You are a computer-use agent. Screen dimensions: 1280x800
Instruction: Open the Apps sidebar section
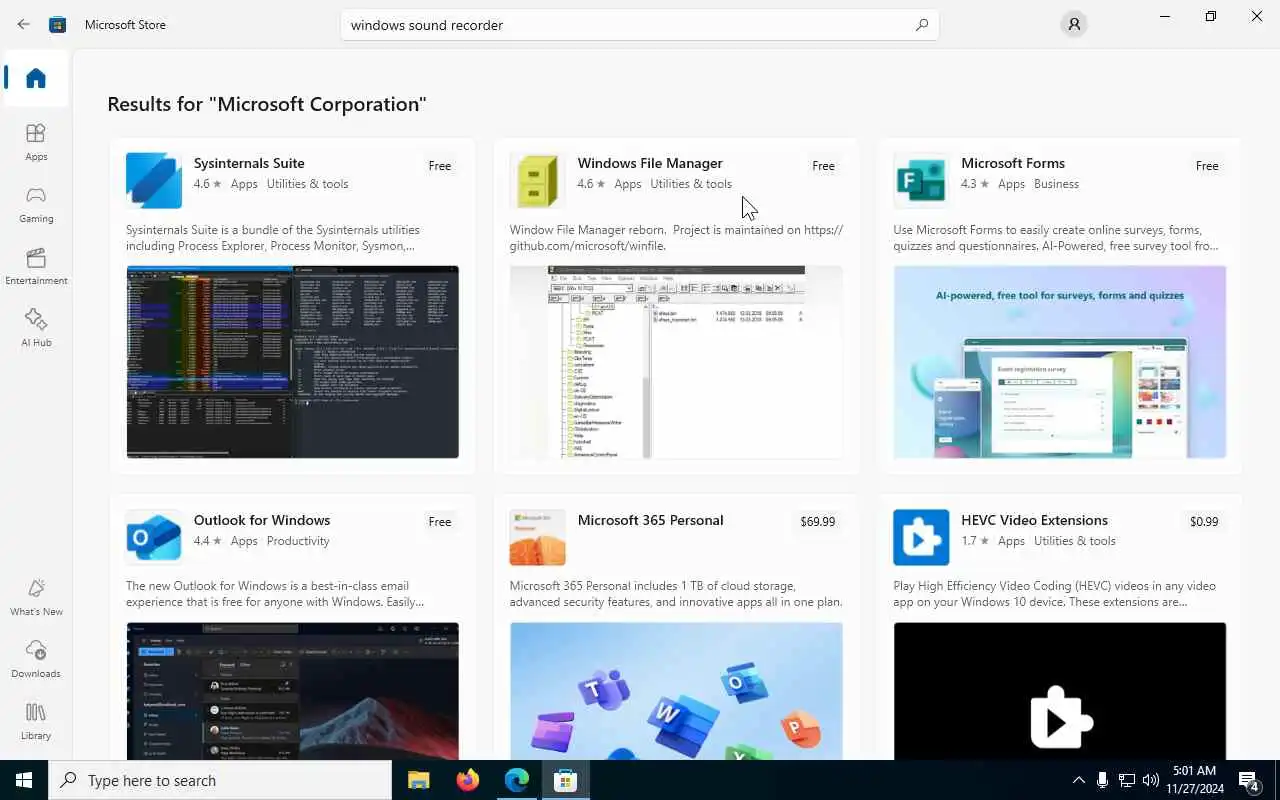[36, 142]
